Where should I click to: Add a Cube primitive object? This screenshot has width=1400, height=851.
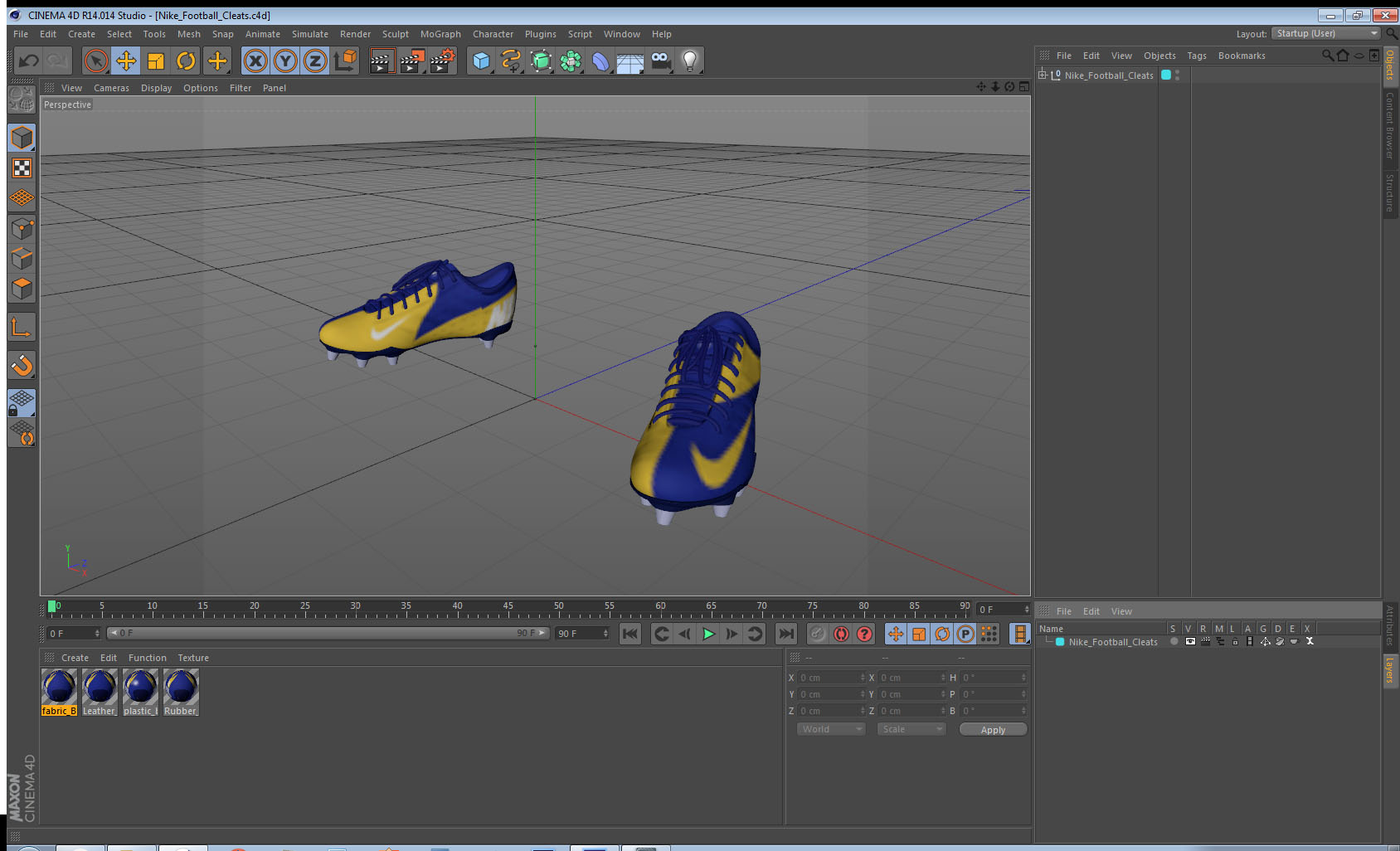(481, 61)
